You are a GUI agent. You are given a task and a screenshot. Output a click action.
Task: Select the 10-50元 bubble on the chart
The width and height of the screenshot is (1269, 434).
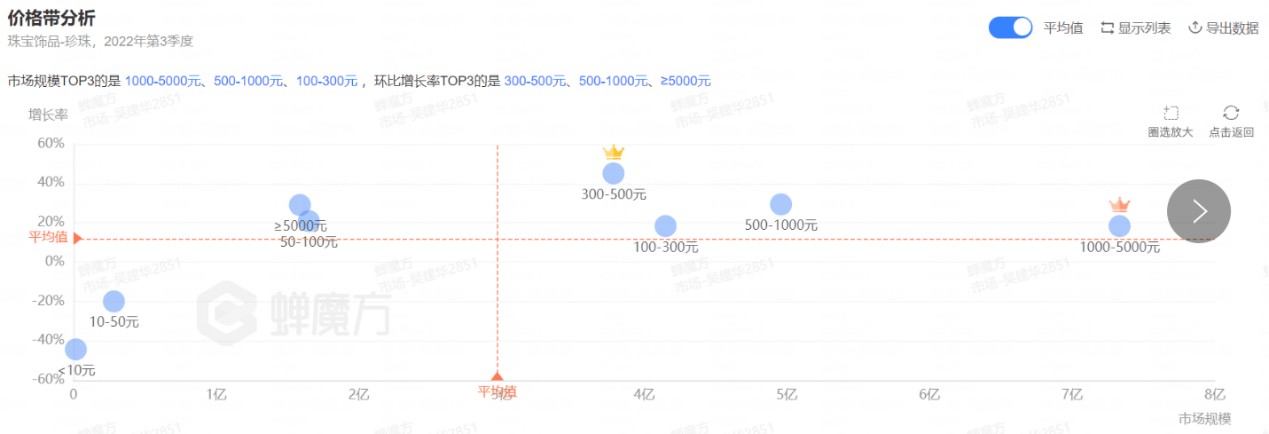[114, 301]
